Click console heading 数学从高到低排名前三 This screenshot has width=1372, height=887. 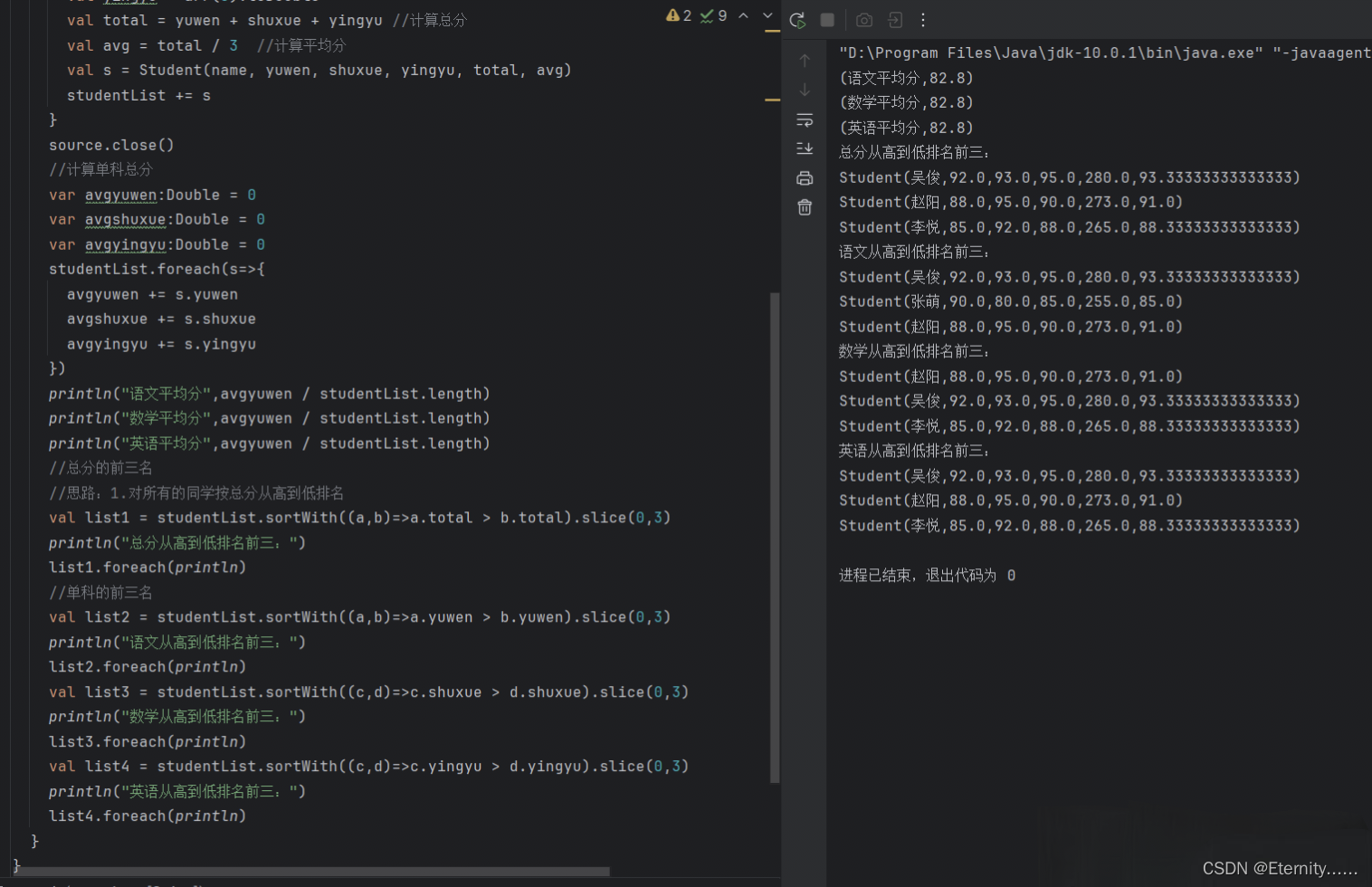914,351
